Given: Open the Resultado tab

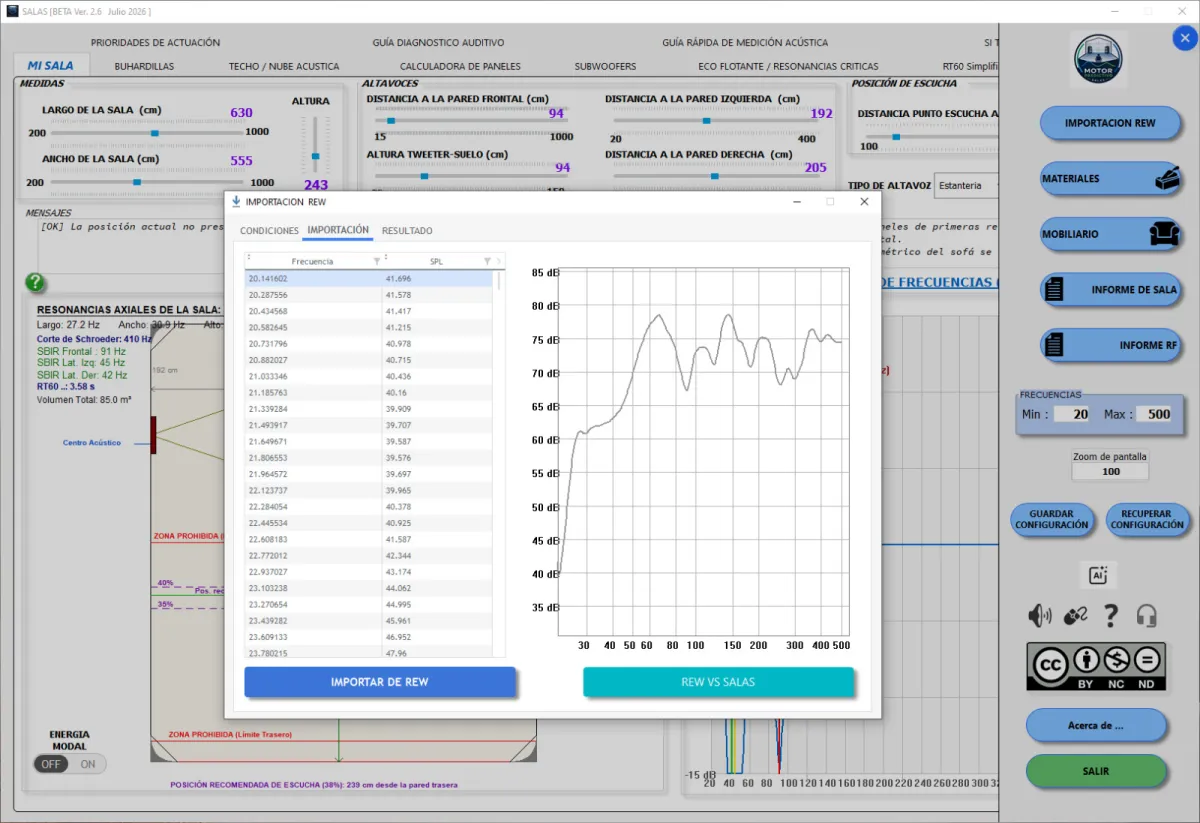Looking at the screenshot, I should [x=407, y=231].
